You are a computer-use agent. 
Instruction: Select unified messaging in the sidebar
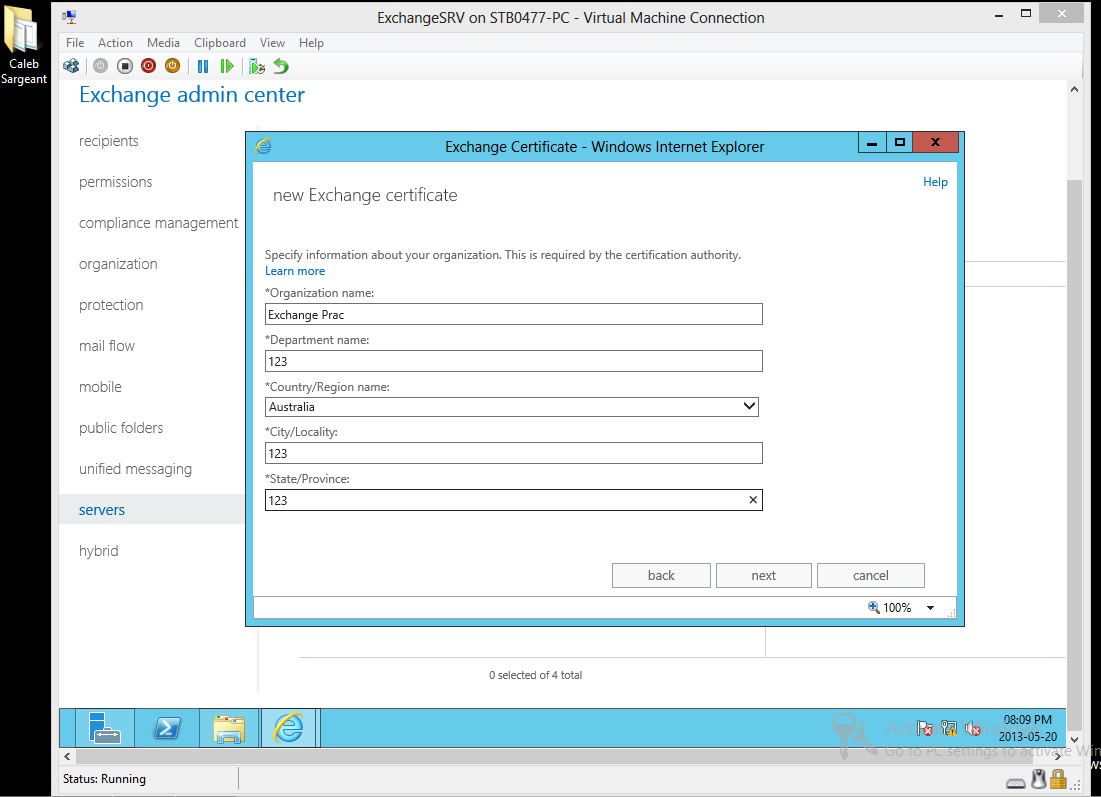136,469
